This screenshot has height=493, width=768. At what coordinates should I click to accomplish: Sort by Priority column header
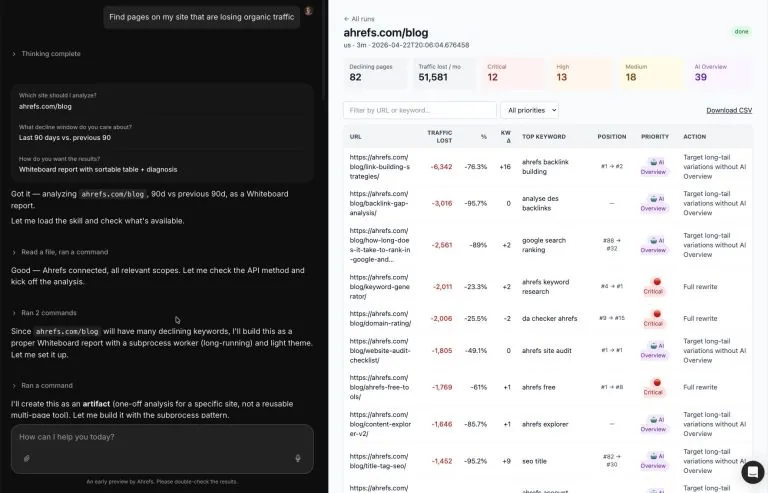(x=655, y=137)
